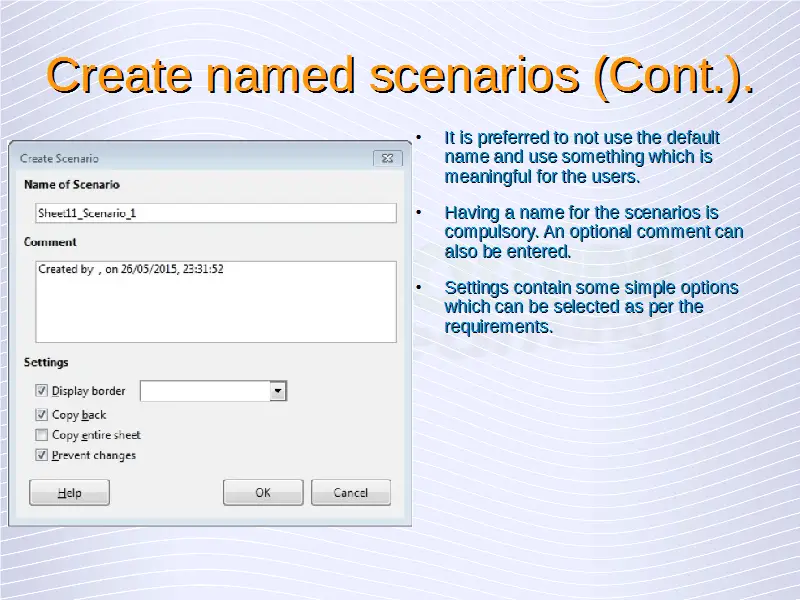Click the Create Scenario title bar
Viewport: 800px width, 600px height.
click(190, 158)
